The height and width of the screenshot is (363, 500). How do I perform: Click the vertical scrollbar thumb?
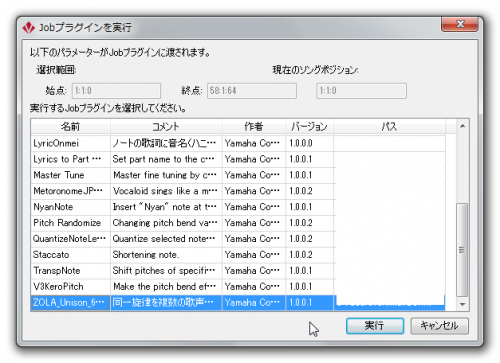[462, 250]
